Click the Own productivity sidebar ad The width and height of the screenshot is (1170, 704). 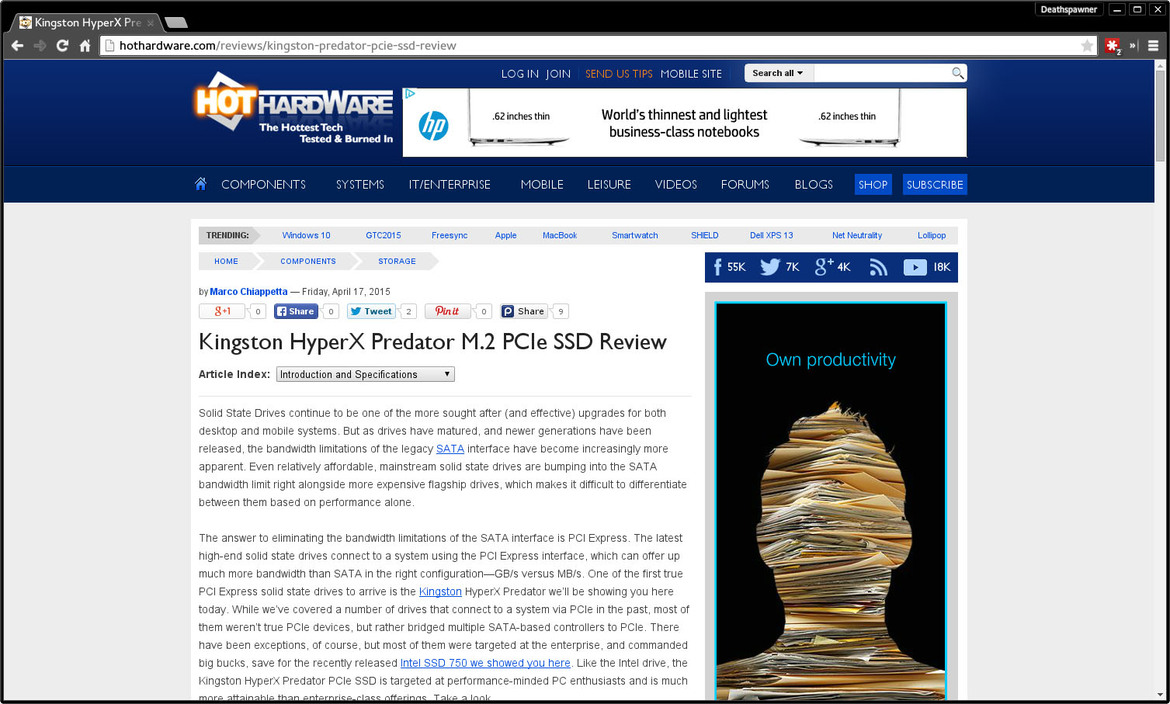point(830,500)
